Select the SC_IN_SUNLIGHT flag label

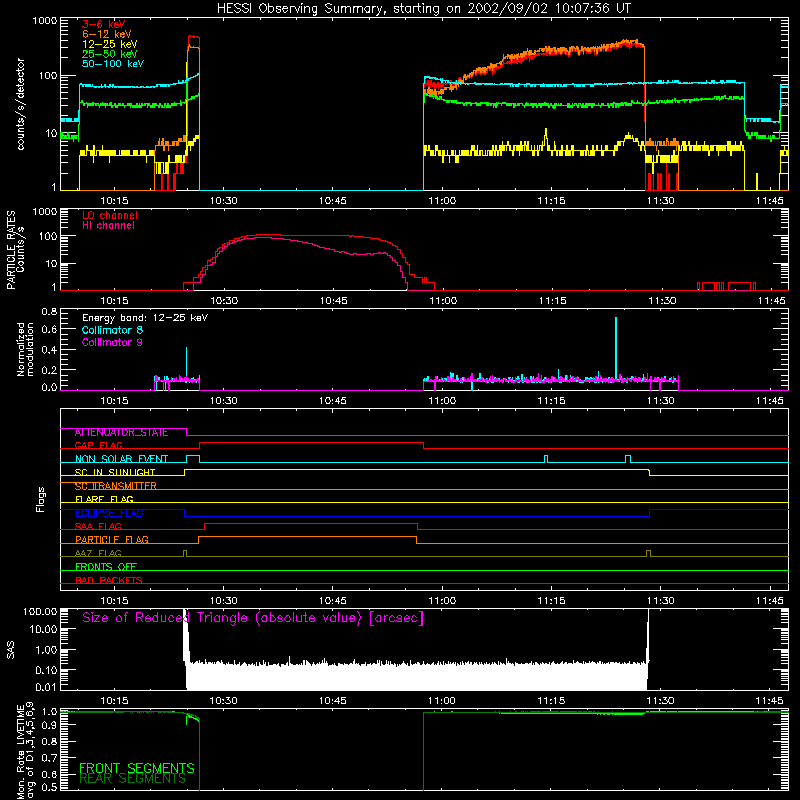115,472
